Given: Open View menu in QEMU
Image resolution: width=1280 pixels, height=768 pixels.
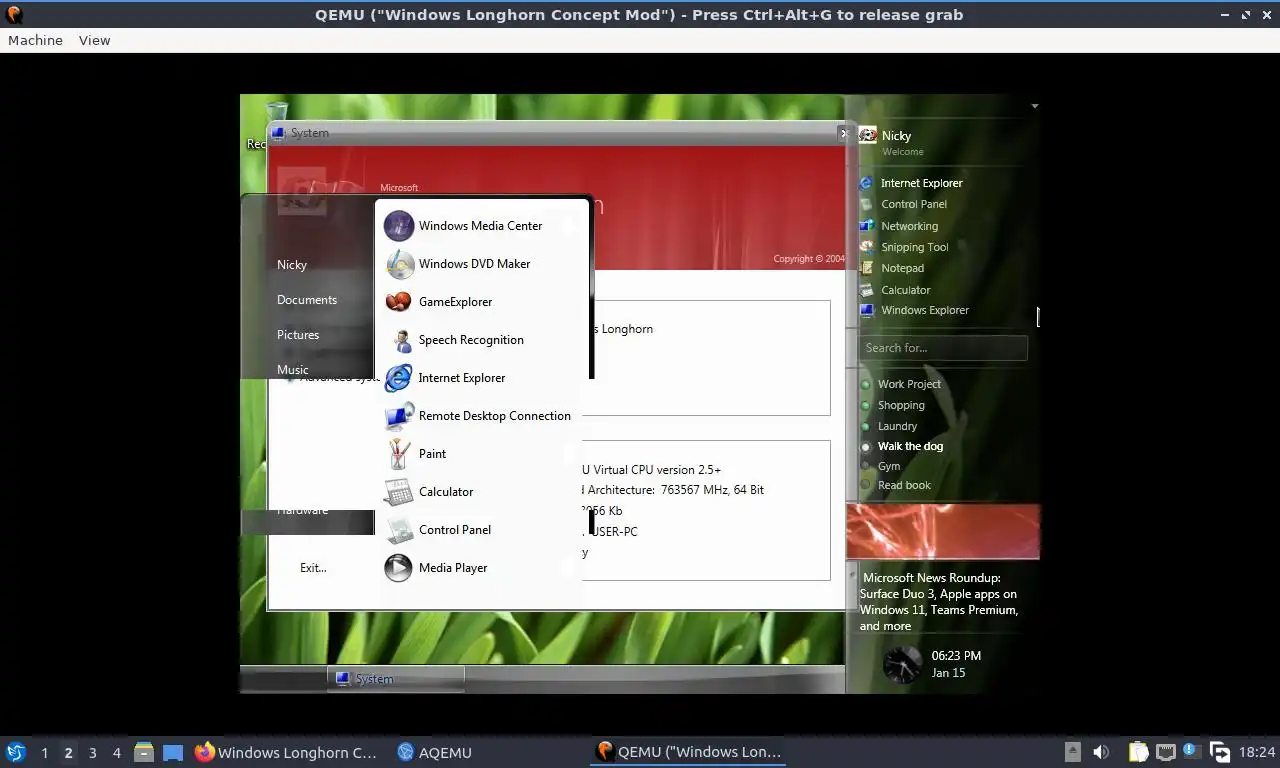Looking at the screenshot, I should tap(94, 40).
